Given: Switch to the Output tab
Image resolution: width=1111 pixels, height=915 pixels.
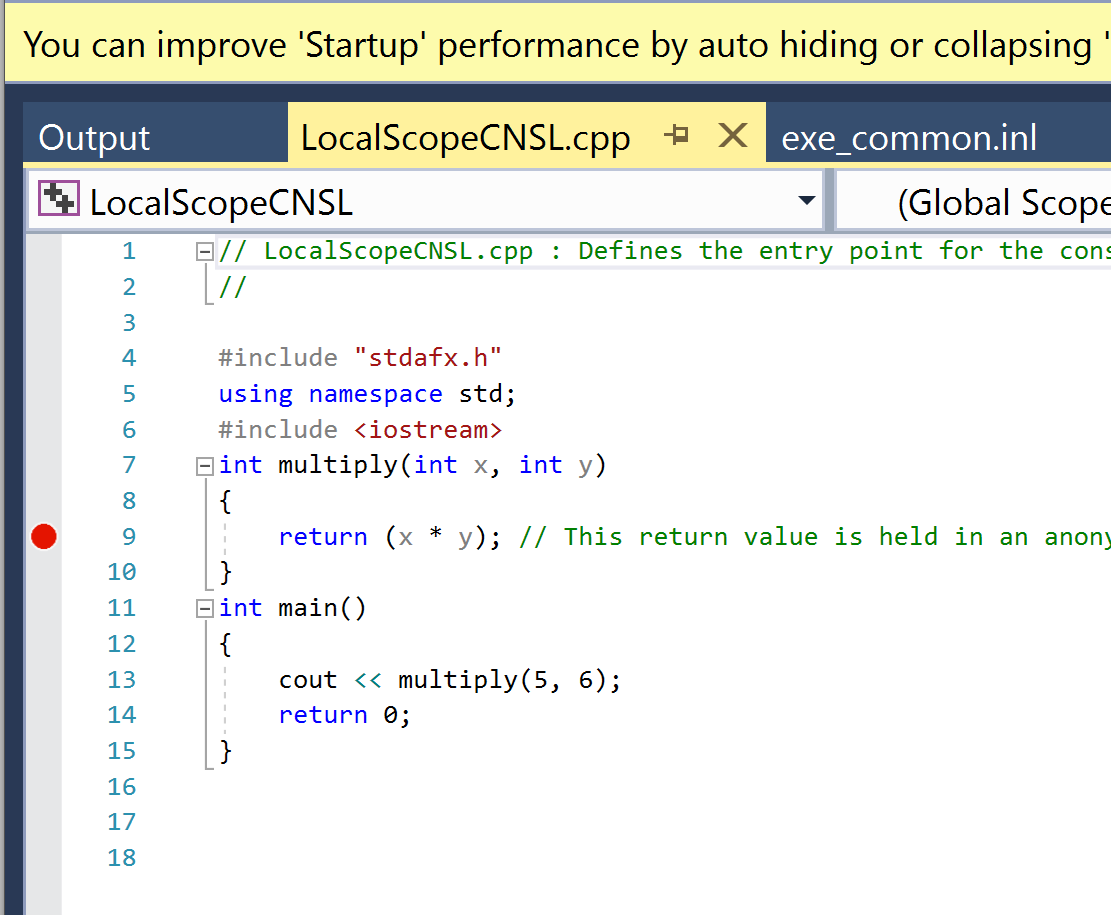Looking at the screenshot, I should [x=93, y=137].
